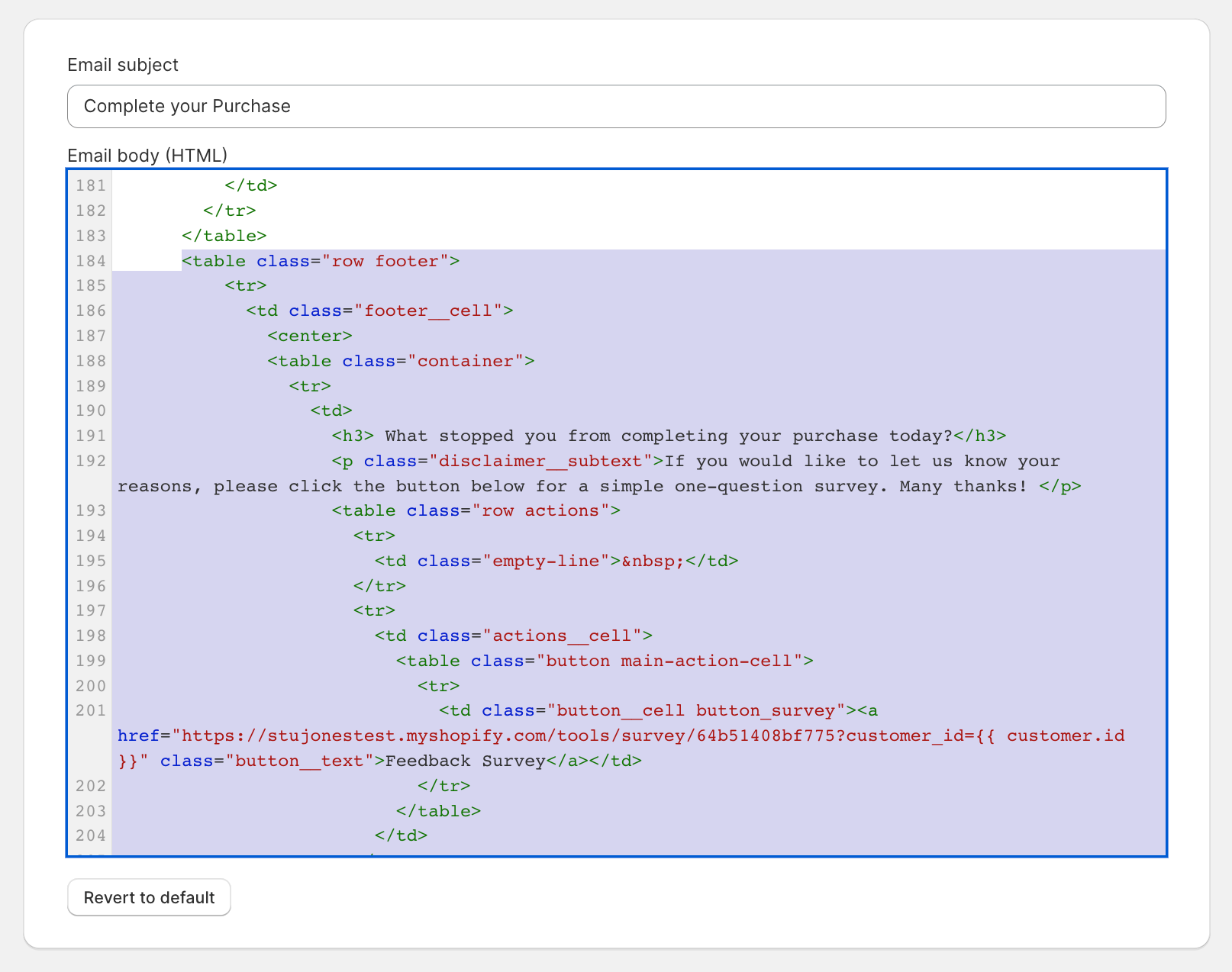Click the Email subject input field
The image size is (1232, 972).
[616, 106]
